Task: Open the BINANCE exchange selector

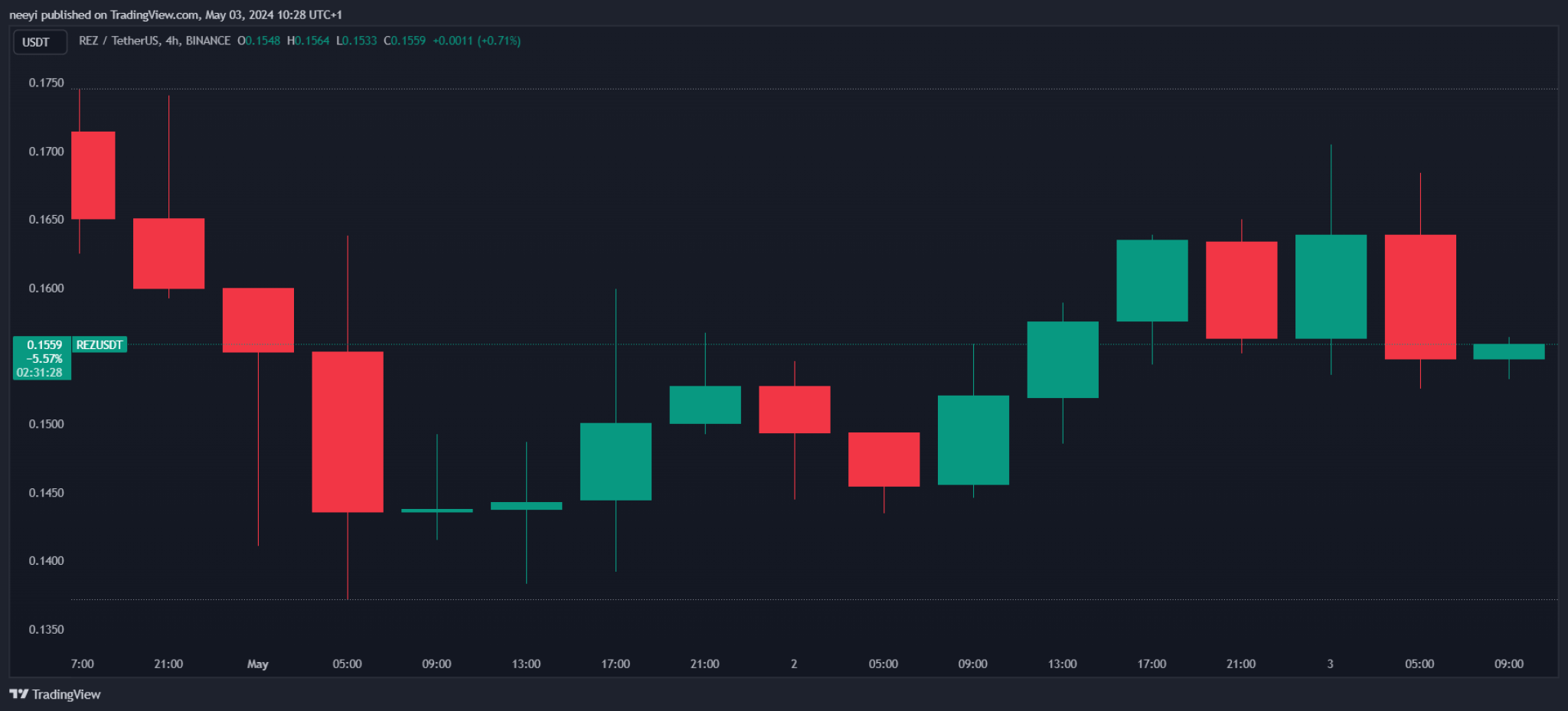Action: 208,41
